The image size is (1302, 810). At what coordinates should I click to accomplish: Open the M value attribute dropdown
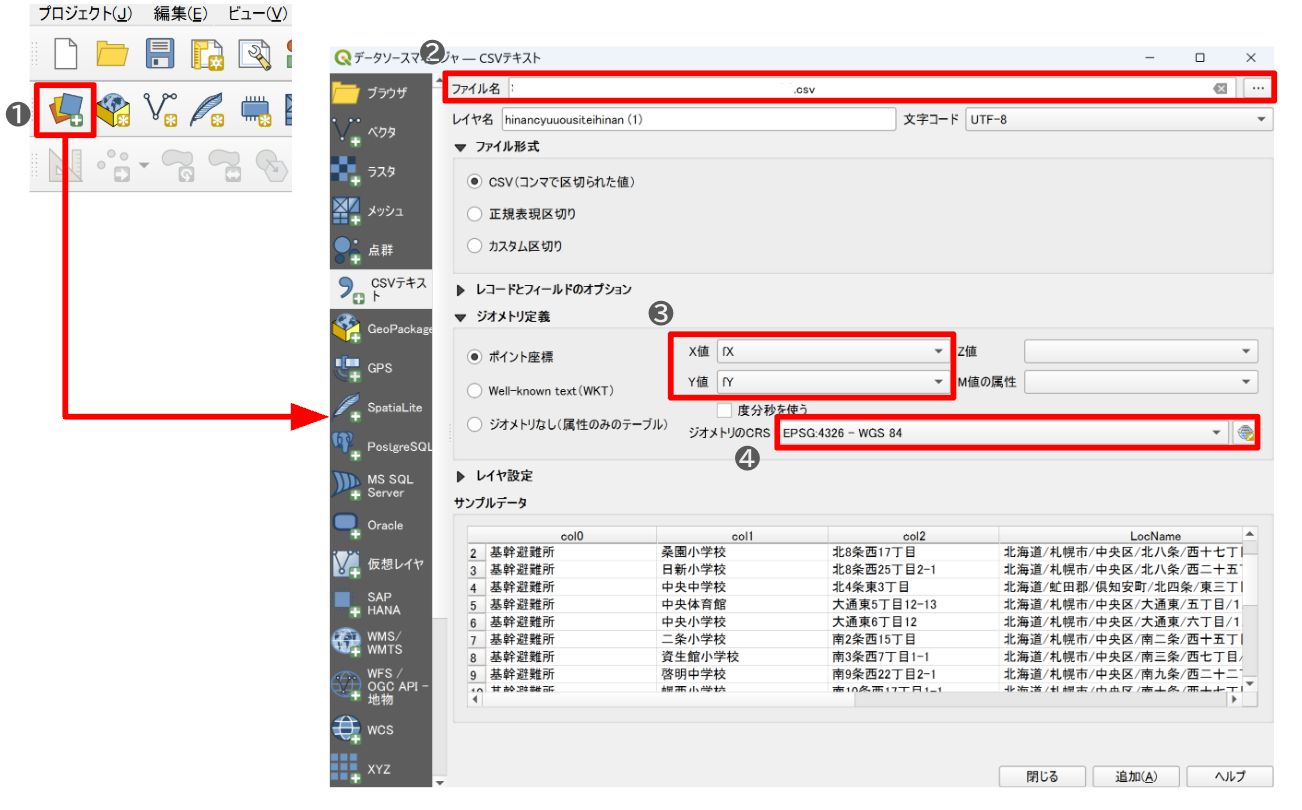click(x=1141, y=382)
